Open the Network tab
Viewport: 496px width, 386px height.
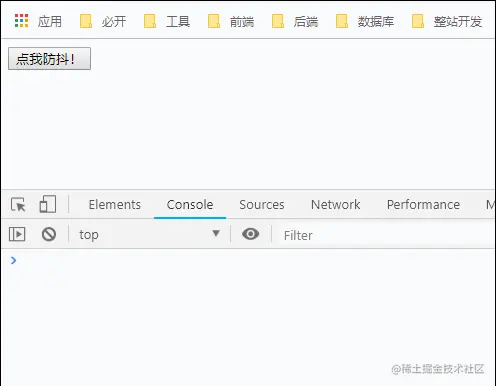click(336, 204)
